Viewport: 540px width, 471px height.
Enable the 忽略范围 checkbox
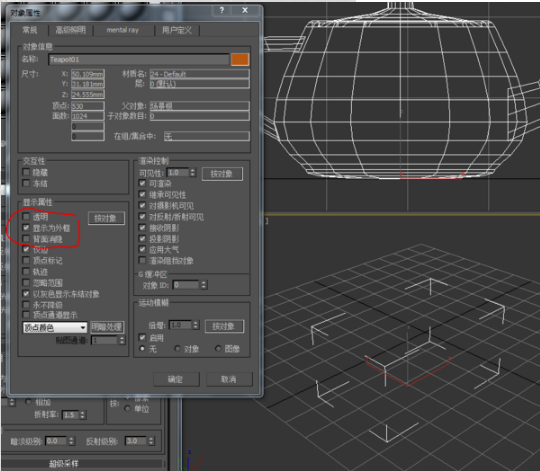pos(26,283)
